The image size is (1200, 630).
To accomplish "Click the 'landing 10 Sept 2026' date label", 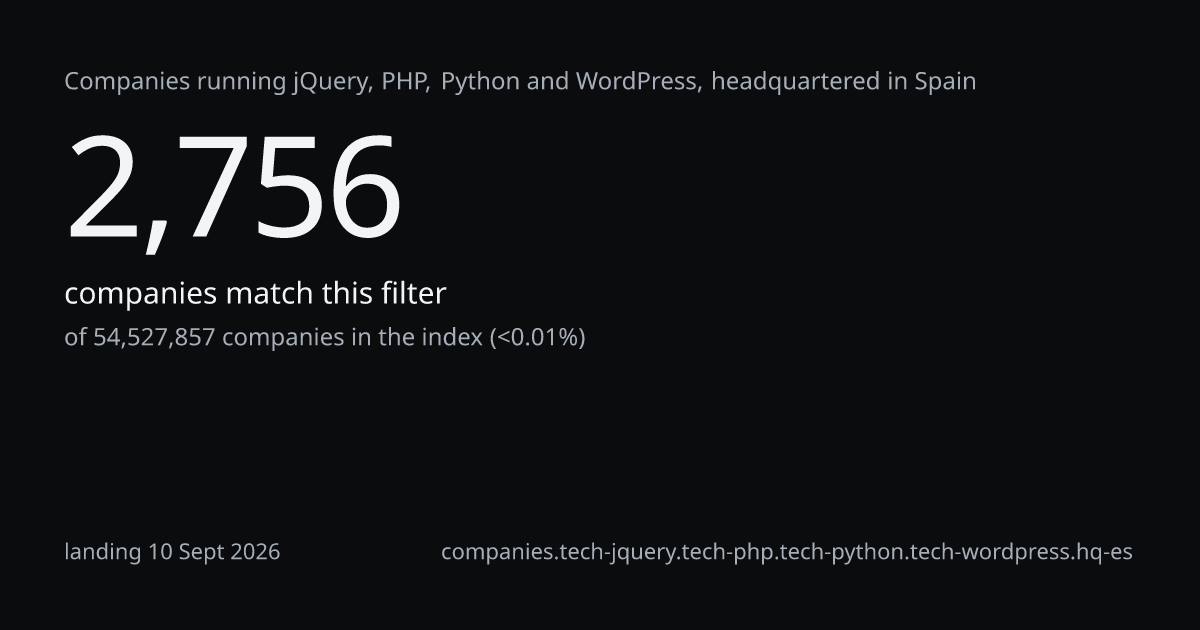I will (172, 552).
